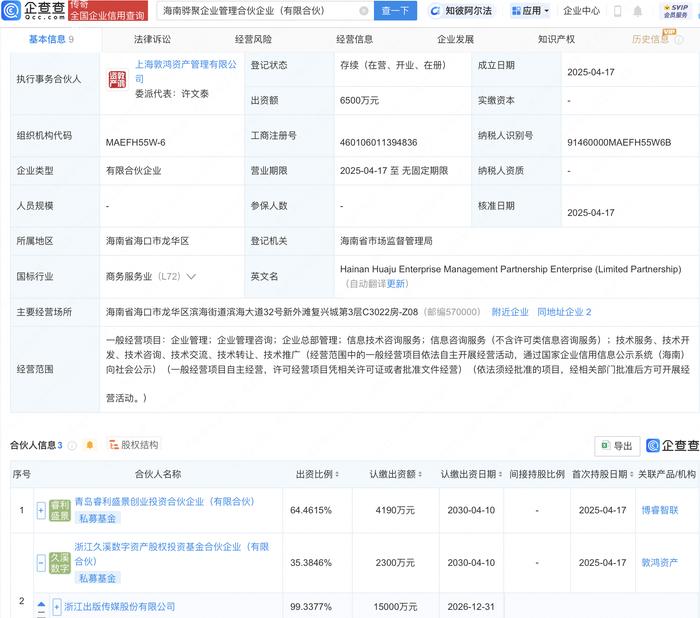Switch to 历史信息 tab
Viewport: 700px width, 618px height.
point(650,40)
